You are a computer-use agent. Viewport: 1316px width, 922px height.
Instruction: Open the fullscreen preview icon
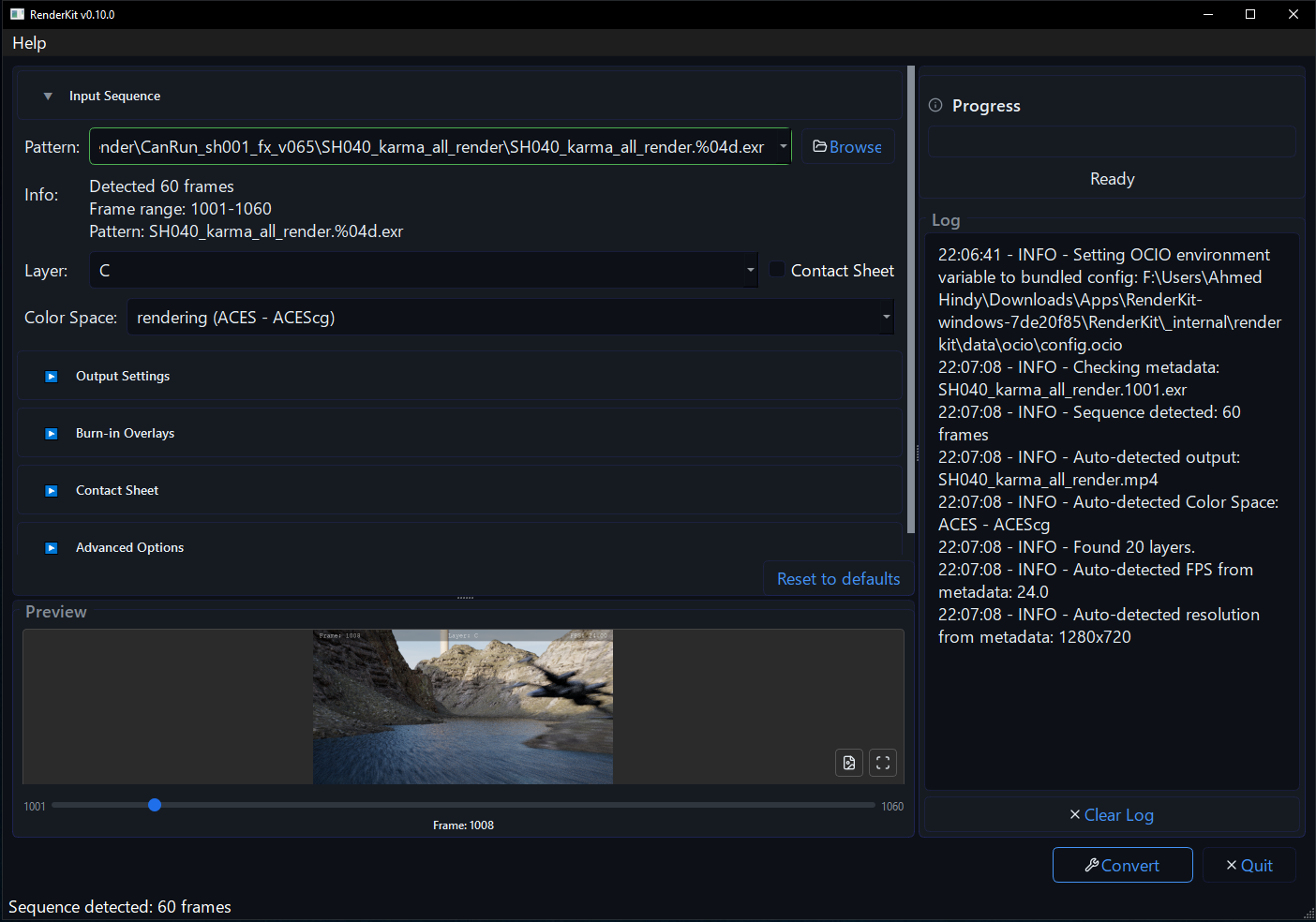[x=883, y=763]
